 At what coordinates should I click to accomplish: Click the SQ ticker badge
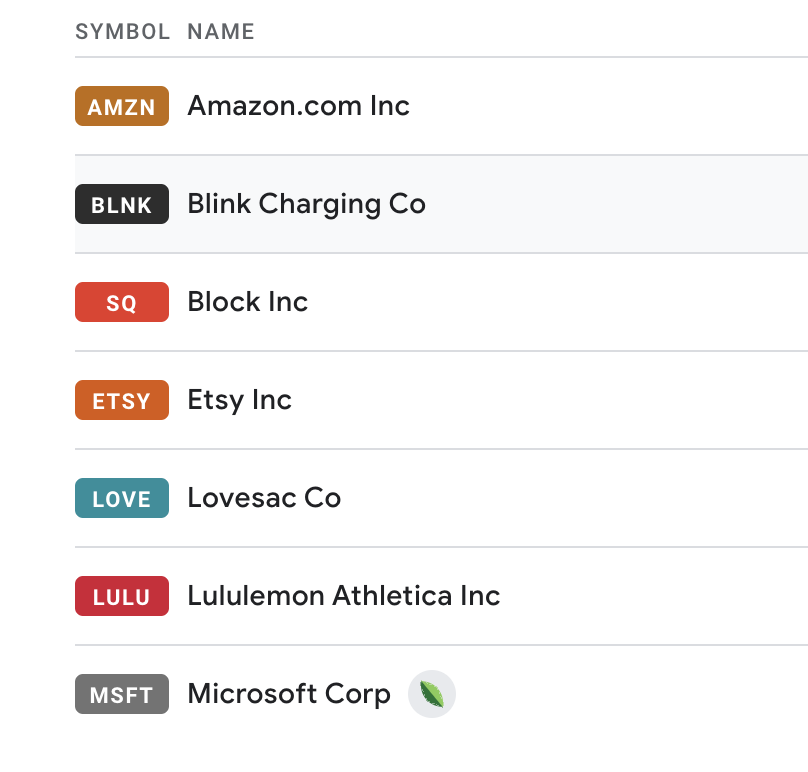[x=122, y=302]
